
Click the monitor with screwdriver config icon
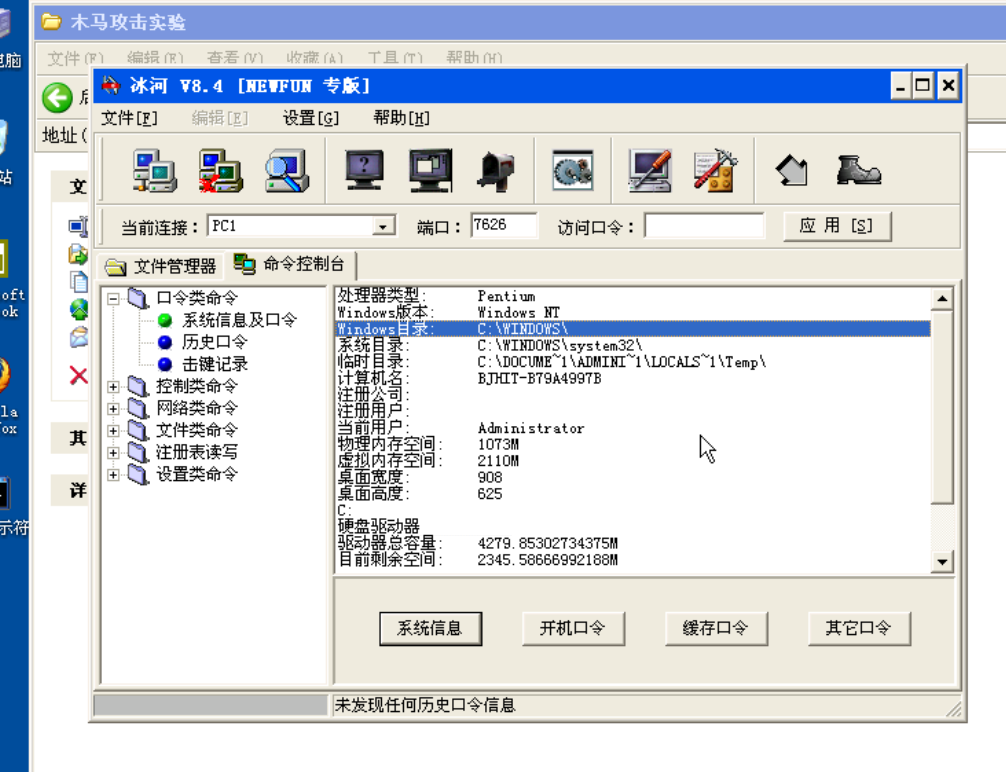coord(650,171)
